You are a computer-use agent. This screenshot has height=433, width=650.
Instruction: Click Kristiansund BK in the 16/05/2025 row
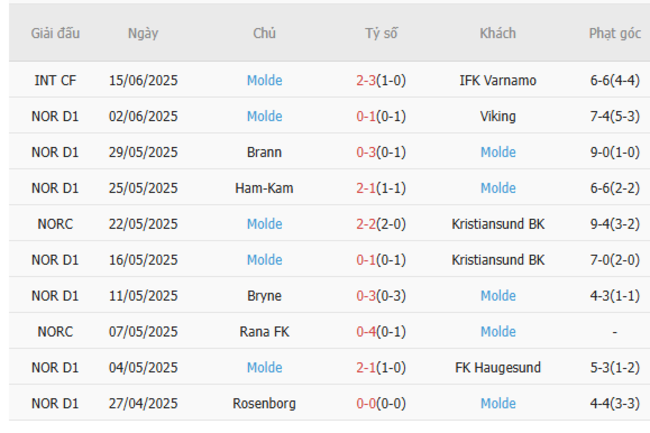click(497, 260)
